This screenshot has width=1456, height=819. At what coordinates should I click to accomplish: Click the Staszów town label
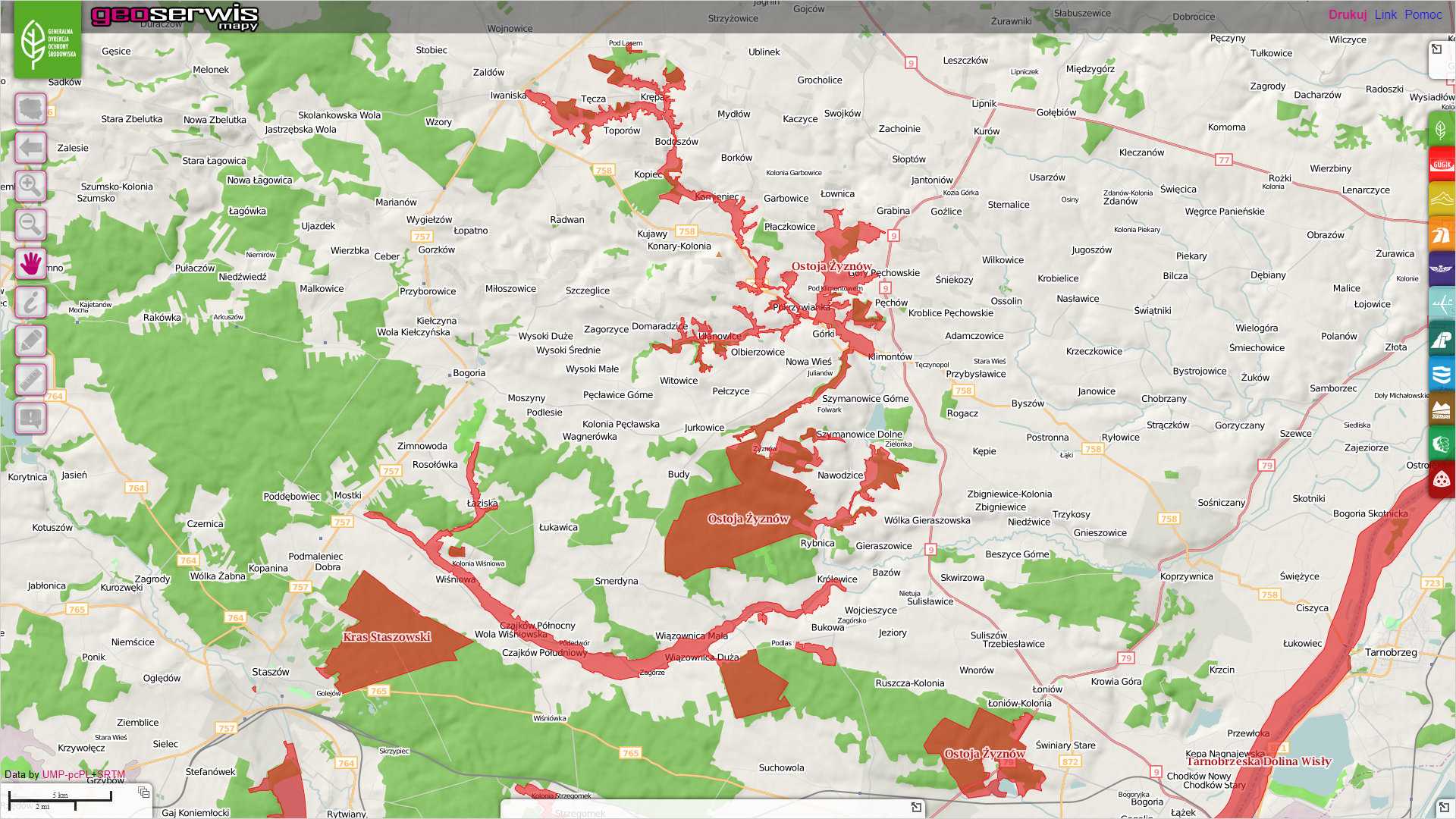[271, 672]
